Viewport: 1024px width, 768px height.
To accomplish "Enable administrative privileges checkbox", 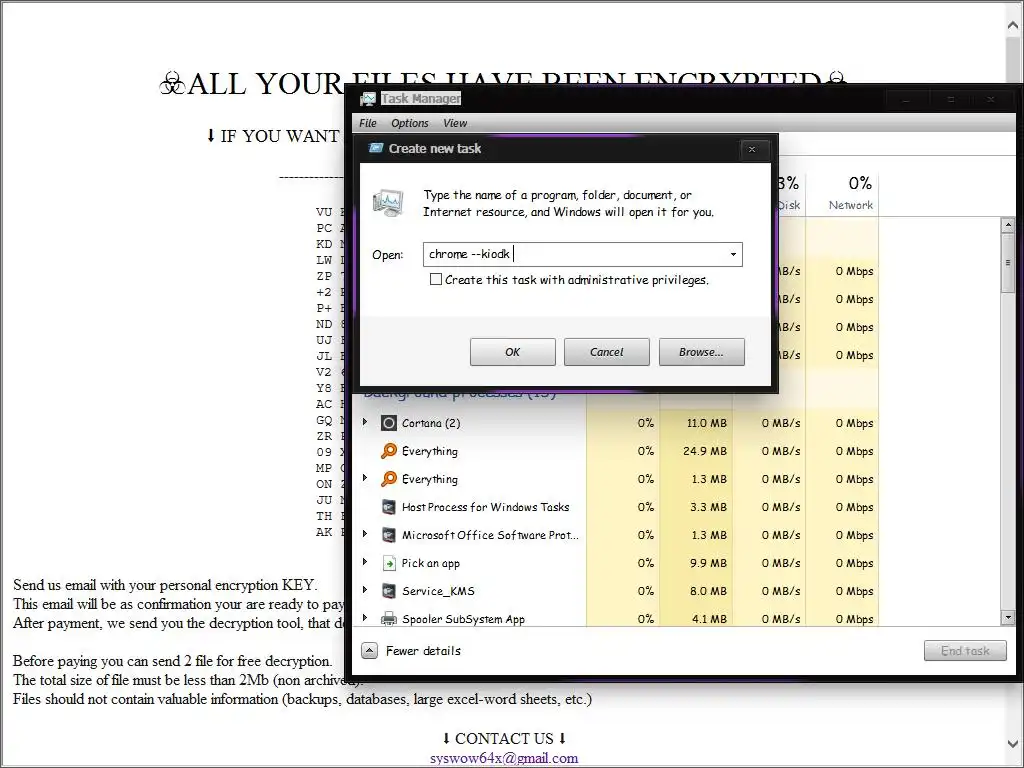I will coord(436,280).
